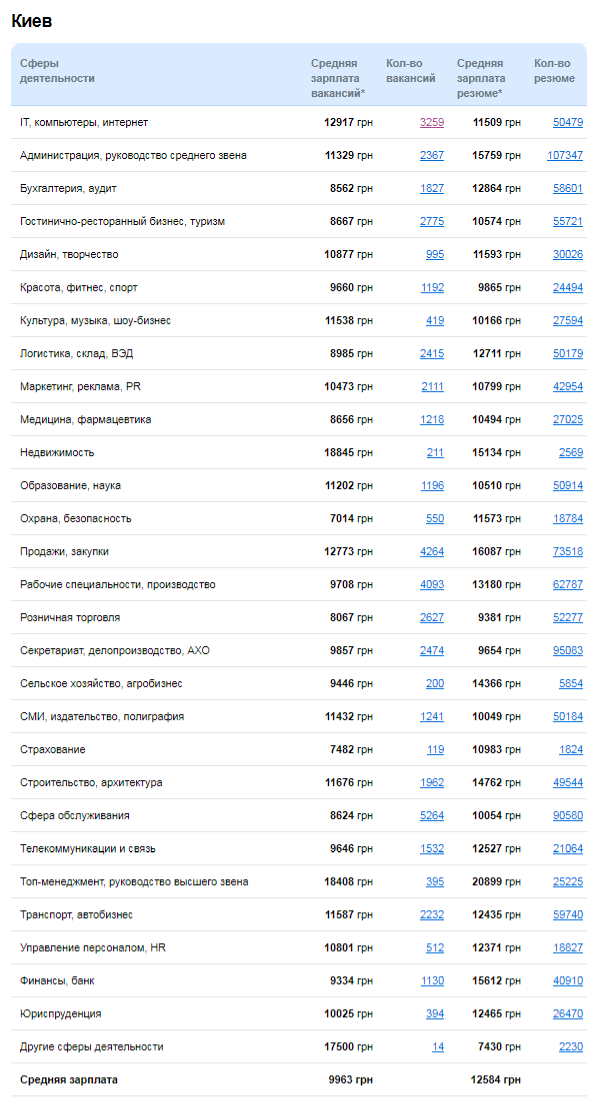
Task: Open vacancies link 5264 for Сфера обслуживания
Action: pos(432,815)
